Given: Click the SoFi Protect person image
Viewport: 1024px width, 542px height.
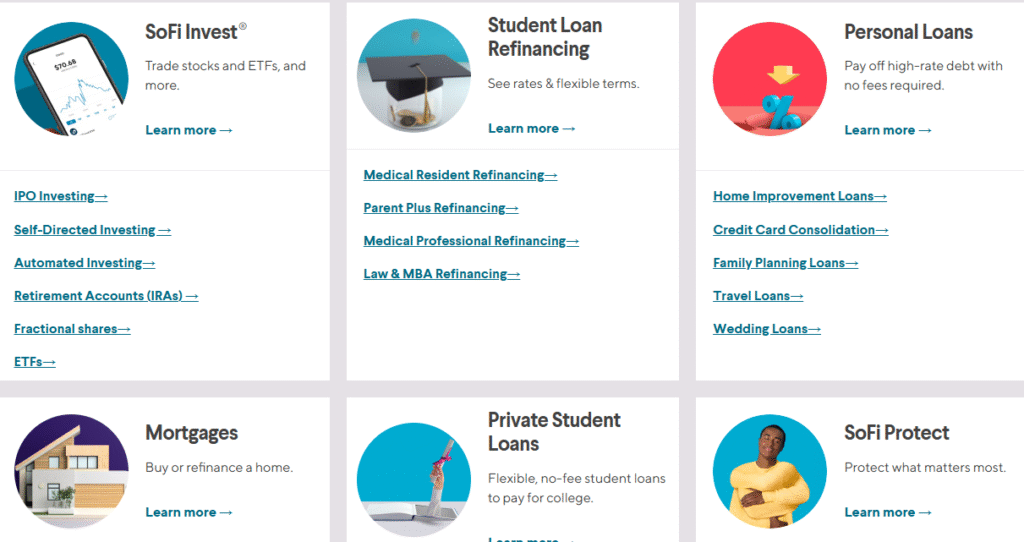Looking at the screenshot, I should coord(770,471).
